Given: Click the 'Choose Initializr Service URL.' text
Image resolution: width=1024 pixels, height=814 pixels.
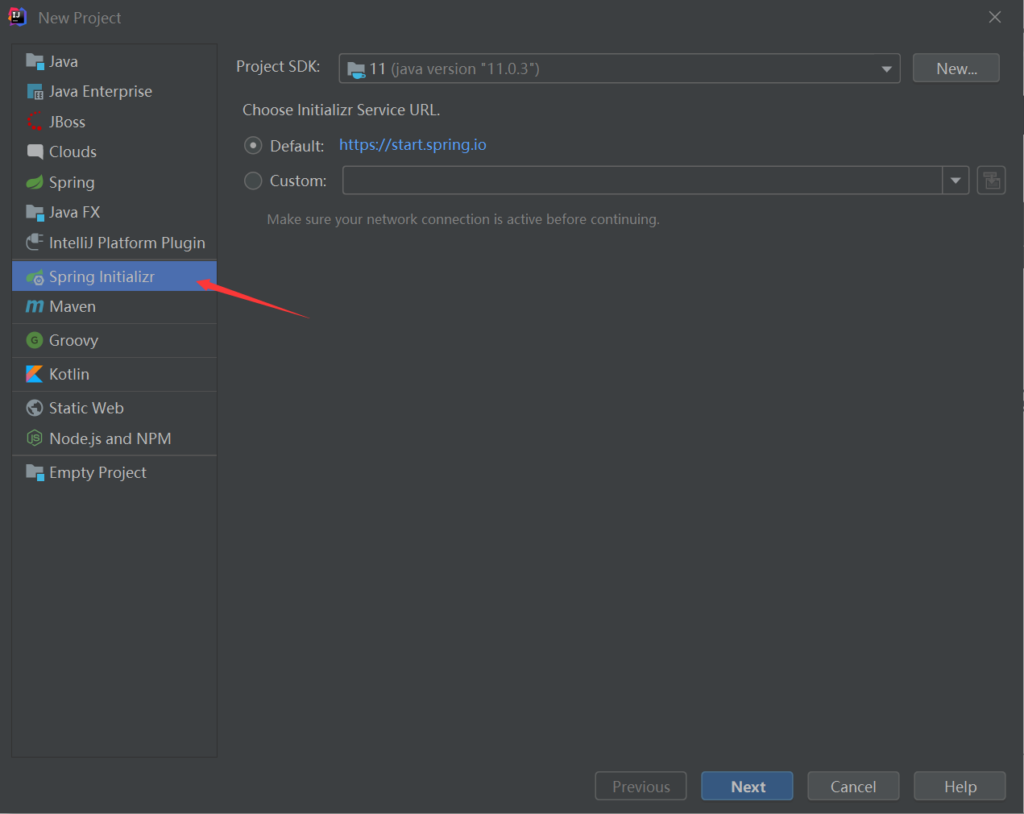Looking at the screenshot, I should pyautogui.click(x=341, y=110).
